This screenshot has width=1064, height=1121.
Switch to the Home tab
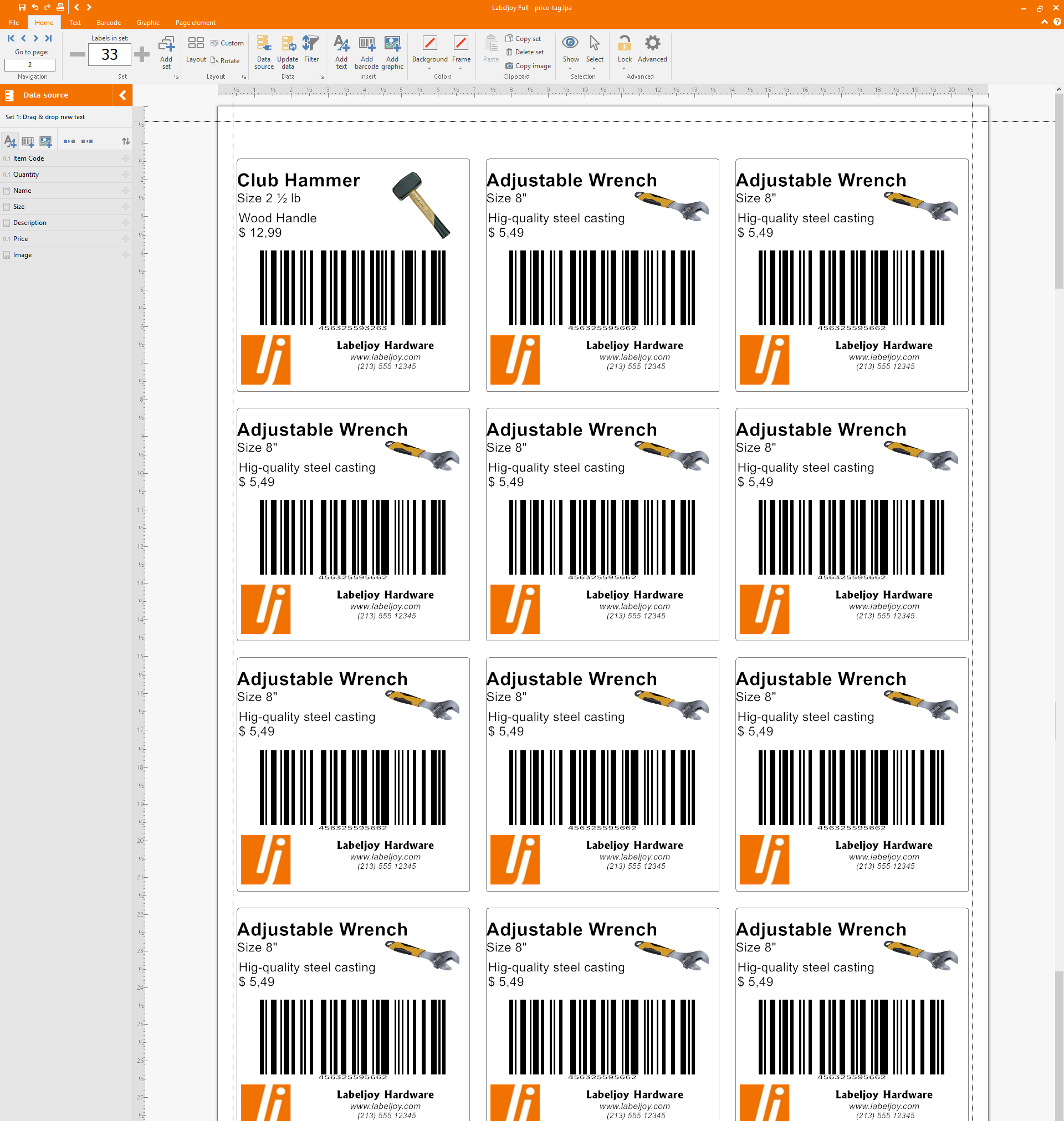tap(44, 23)
